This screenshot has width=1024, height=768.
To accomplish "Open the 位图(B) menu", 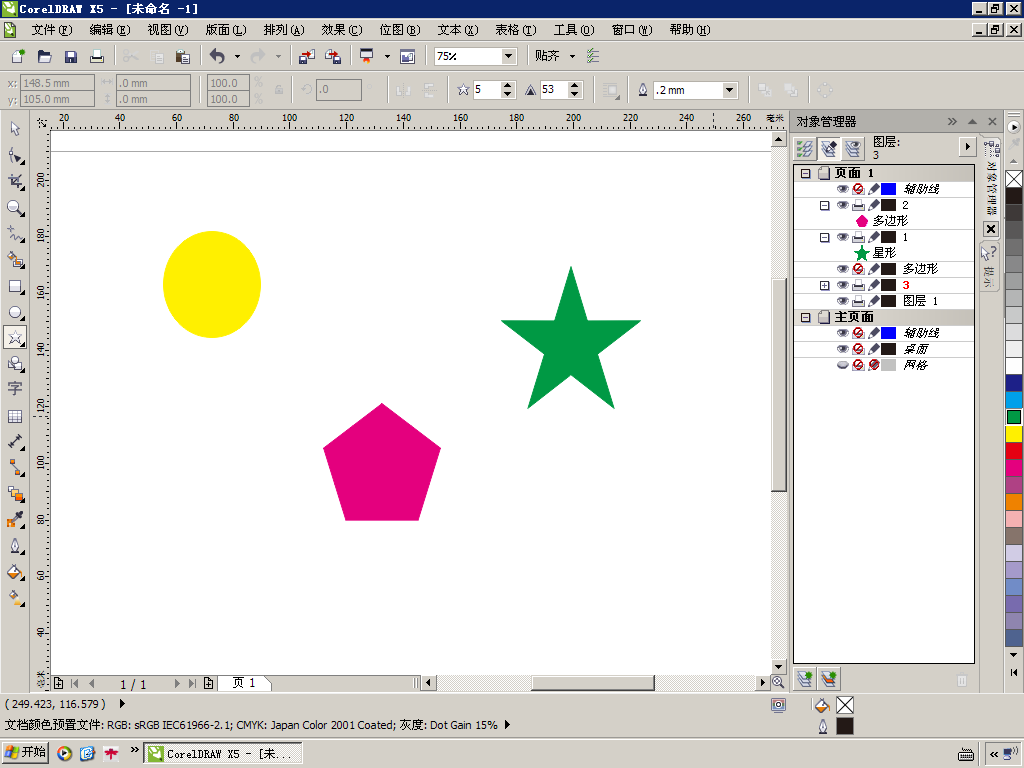I will pos(400,30).
